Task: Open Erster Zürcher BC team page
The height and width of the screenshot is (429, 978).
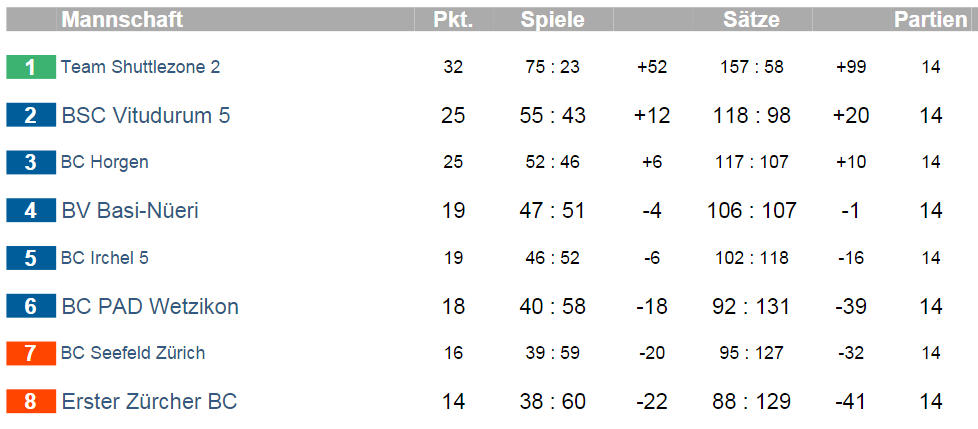Action: tap(149, 402)
